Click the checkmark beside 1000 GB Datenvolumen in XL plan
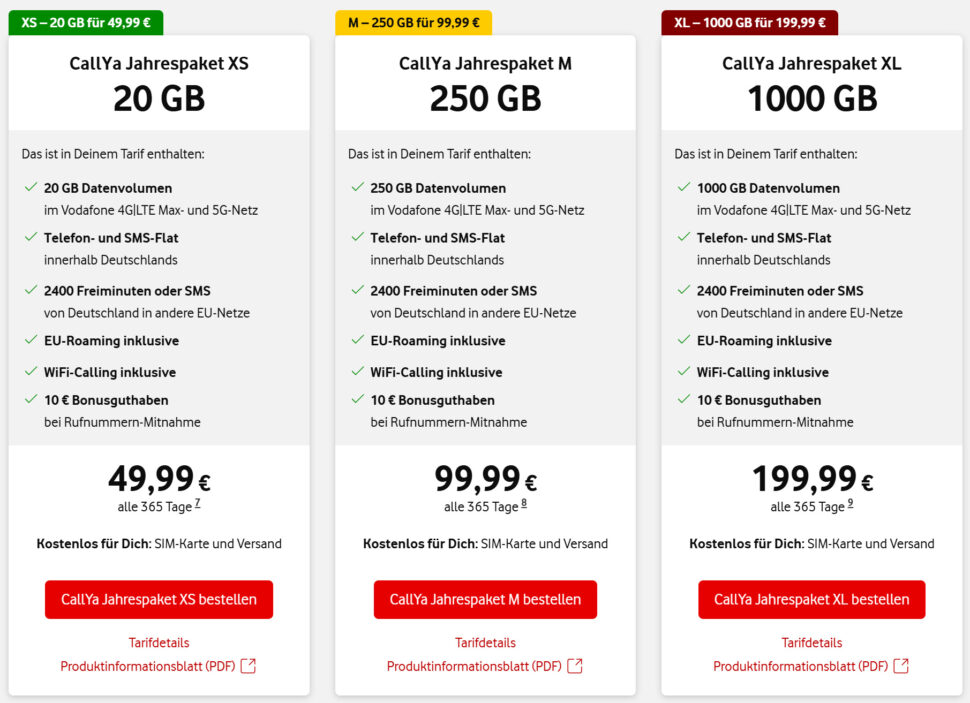This screenshot has width=970, height=703. (x=682, y=188)
